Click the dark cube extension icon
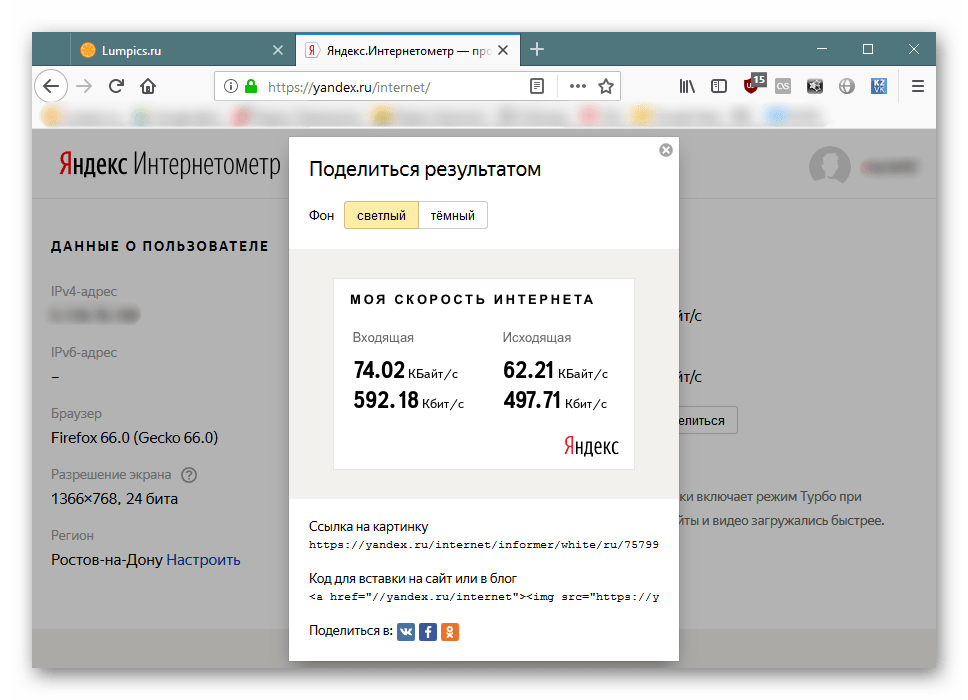Viewport: 968px width, 700px height. pyautogui.click(x=815, y=86)
